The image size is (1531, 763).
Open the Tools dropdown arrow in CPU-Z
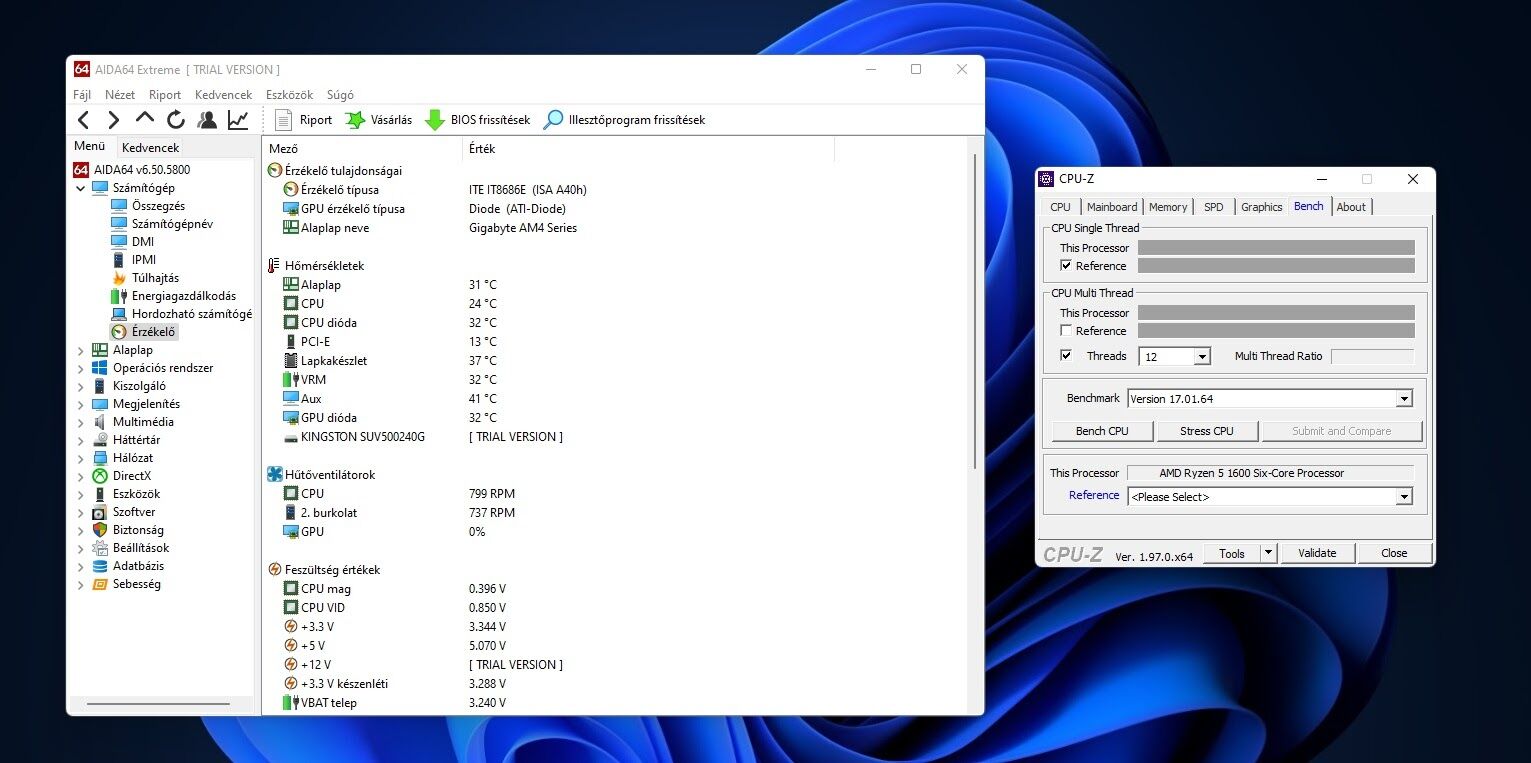pos(1268,553)
